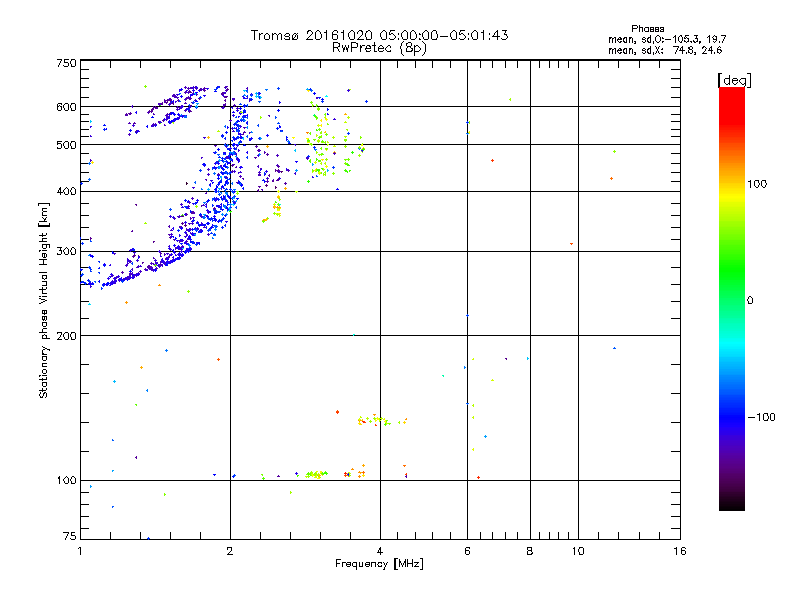Click the 'mean, sd,O:-105.3, 19.7' statistics line

[x=667, y=39]
